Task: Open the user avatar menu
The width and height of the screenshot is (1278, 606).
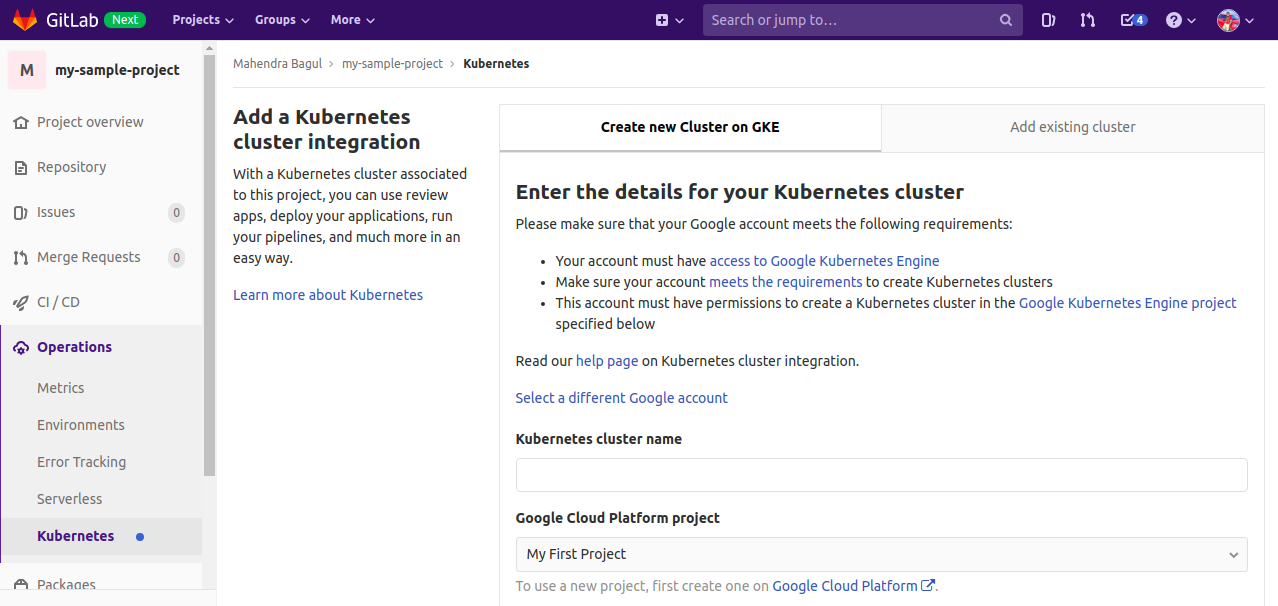Action: [x=1235, y=20]
